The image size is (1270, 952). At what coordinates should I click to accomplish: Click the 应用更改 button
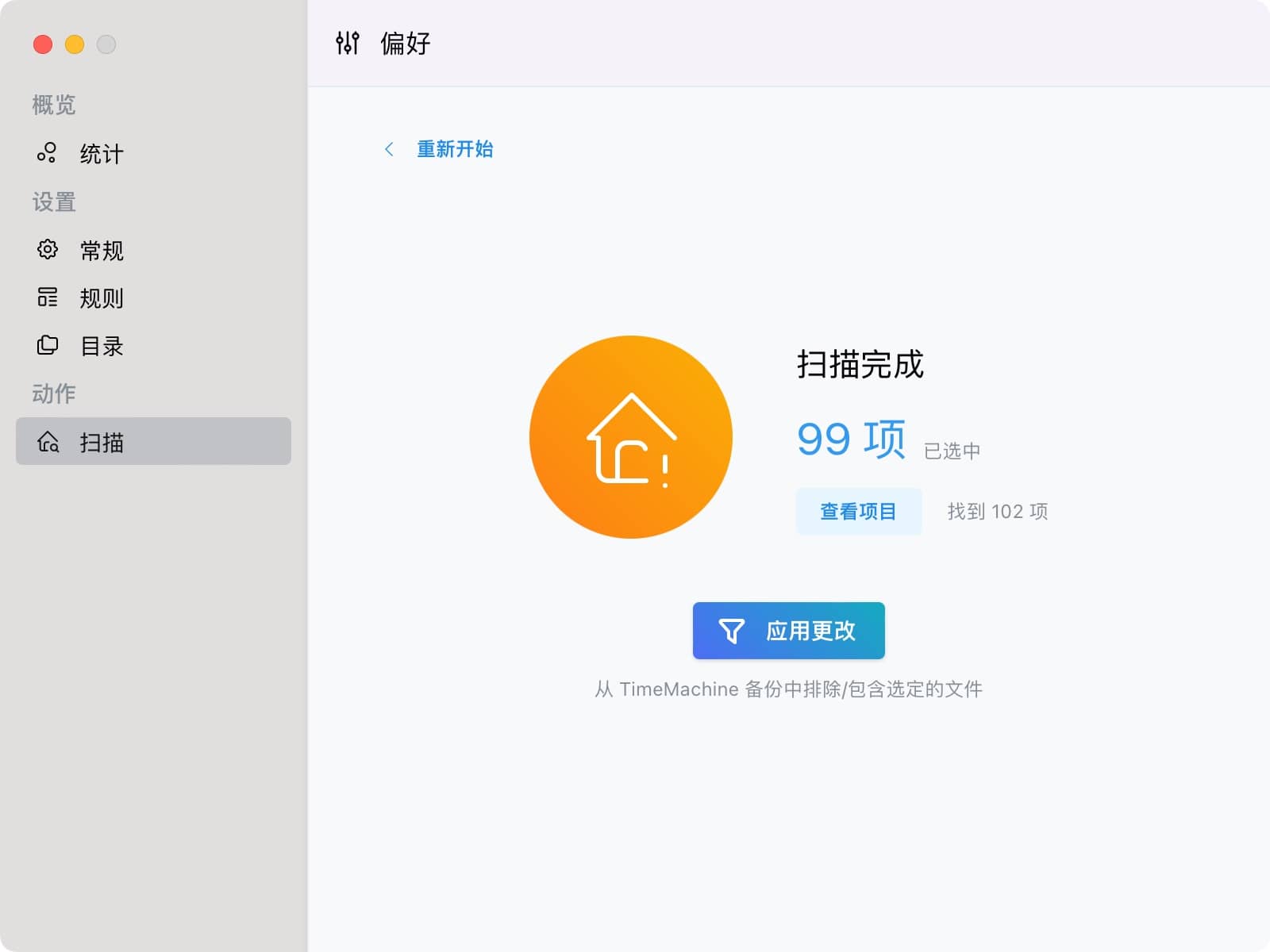click(788, 631)
